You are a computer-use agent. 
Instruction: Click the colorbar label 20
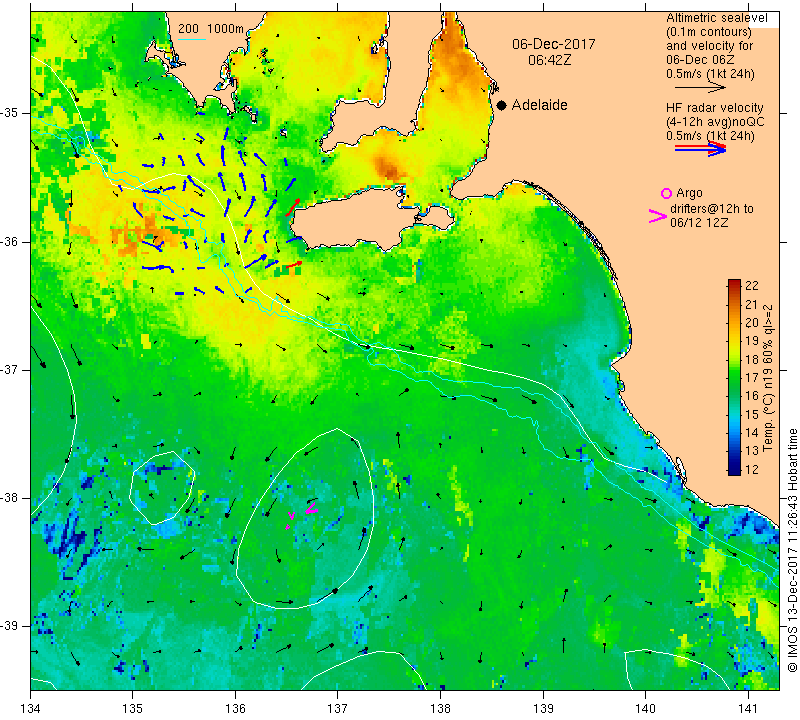pyautogui.click(x=752, y=322)
